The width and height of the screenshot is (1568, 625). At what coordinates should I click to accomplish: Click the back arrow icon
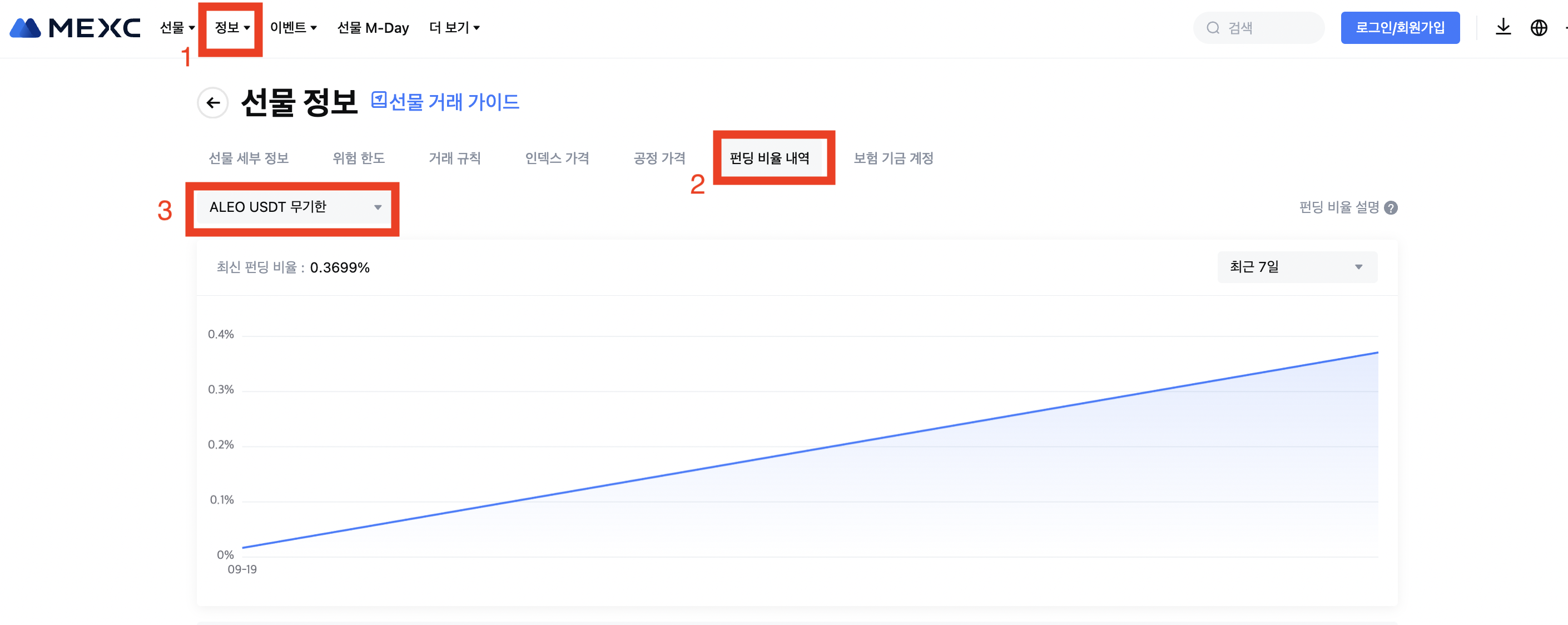click(x=212, y=102)
